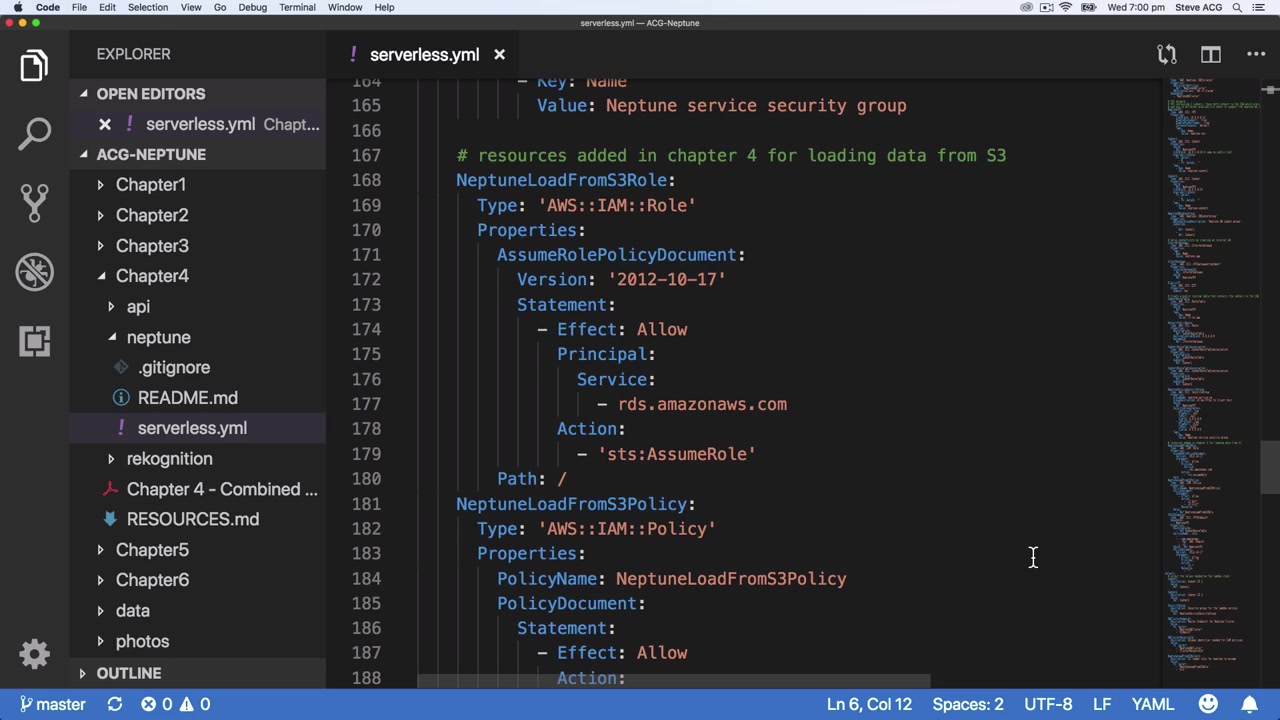Click the split editor icon
Screen dimensions: 1280x720
click(x=1211, y=55)
